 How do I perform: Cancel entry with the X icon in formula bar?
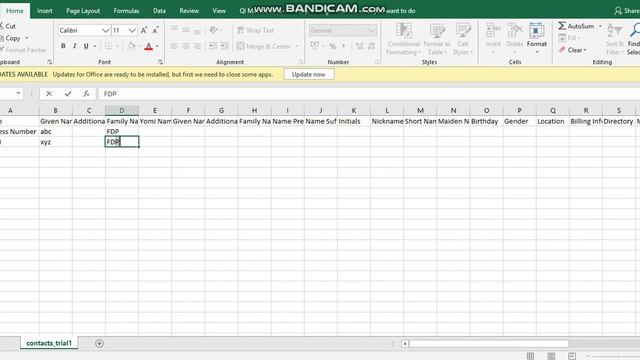[49, 94]
